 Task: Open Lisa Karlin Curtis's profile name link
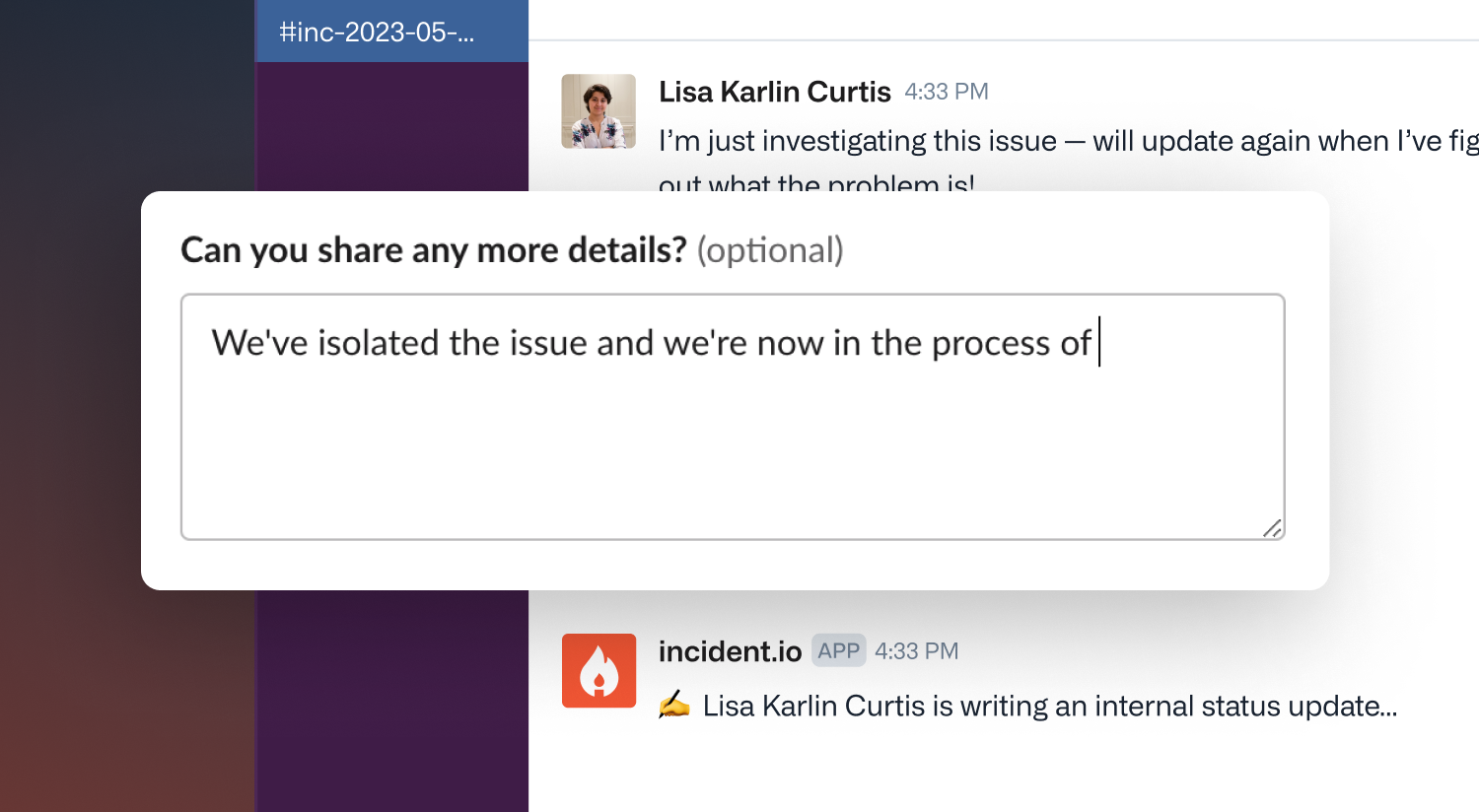[x=775, y=92]
